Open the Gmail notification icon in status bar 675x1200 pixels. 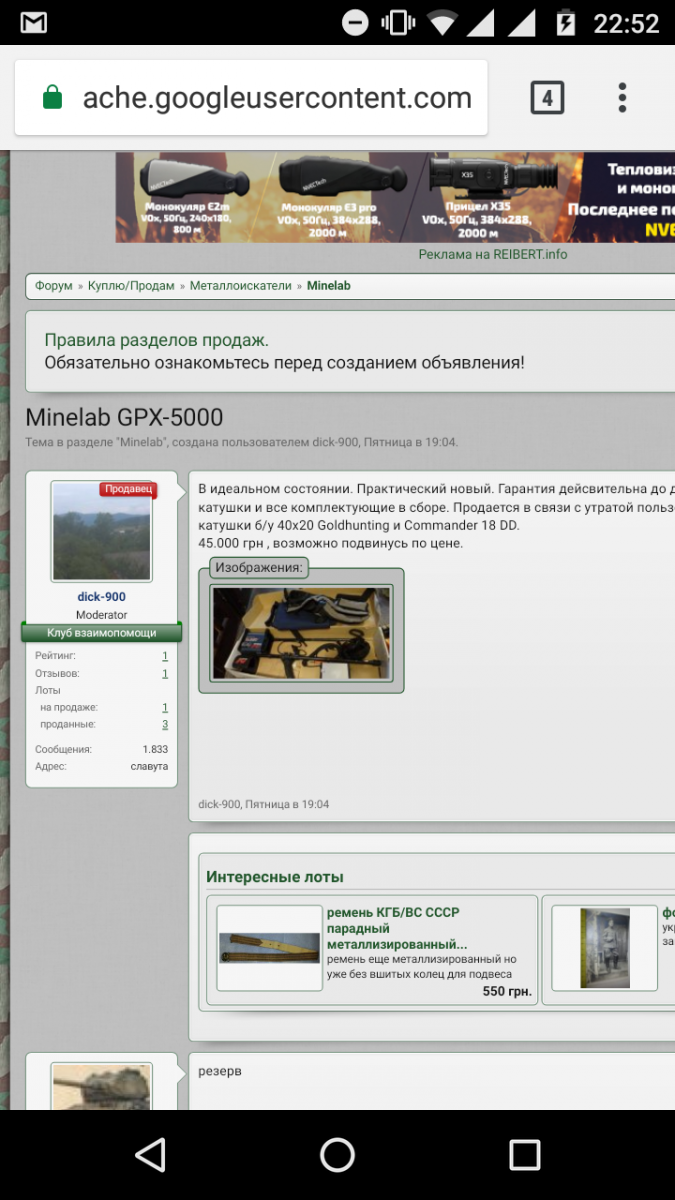(x=34, y=22)
